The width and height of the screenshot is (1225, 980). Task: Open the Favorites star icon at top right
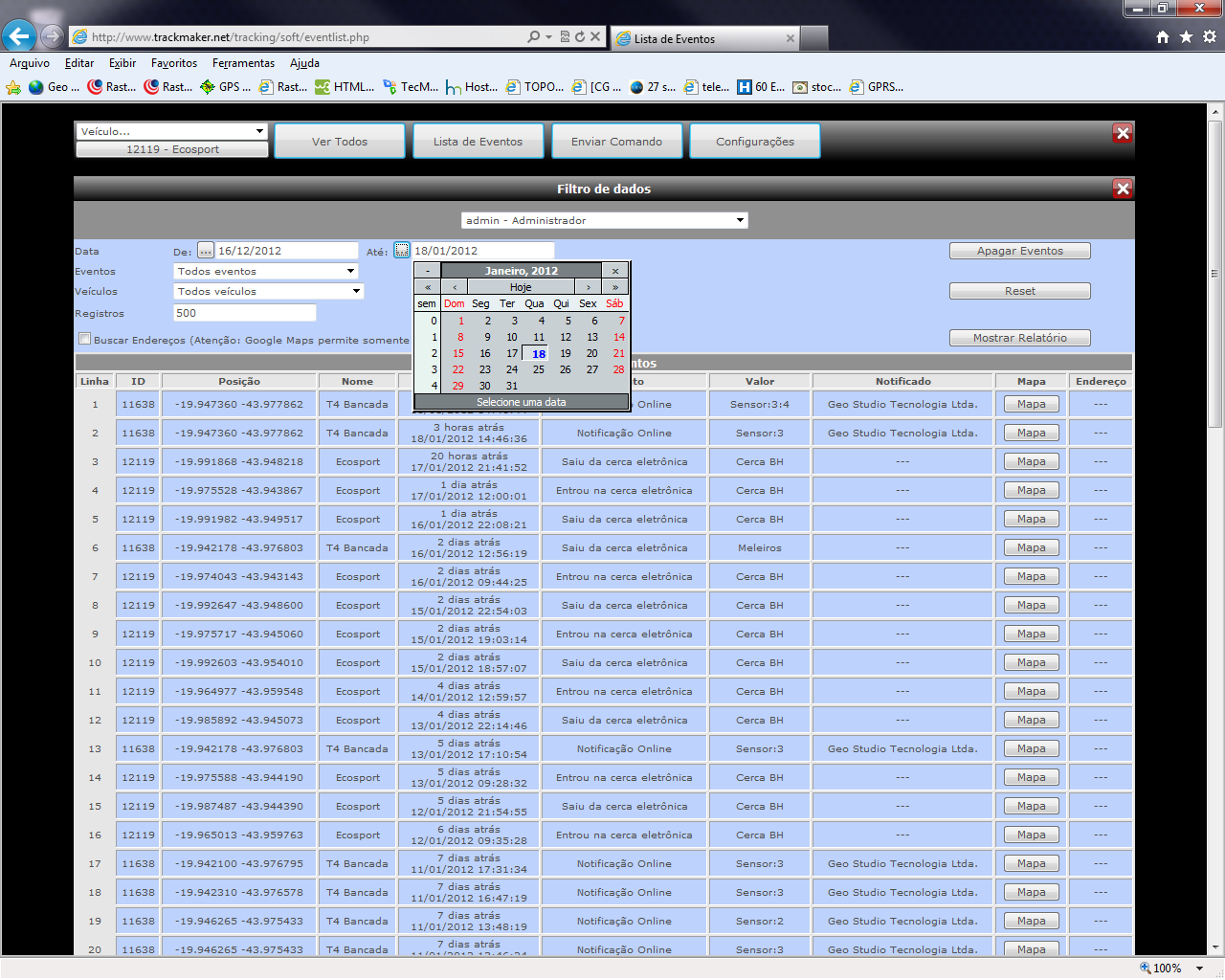[x=1186, y=36]
